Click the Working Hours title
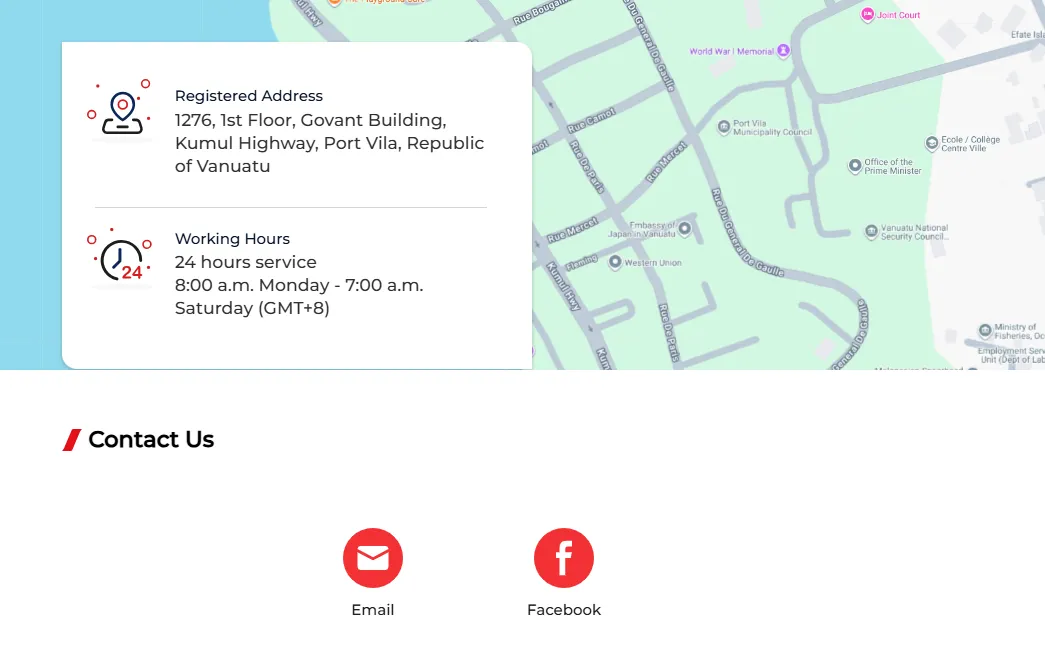Image resolution: width=1045 pixels, height=656 pixels. [x=232, y=239]
